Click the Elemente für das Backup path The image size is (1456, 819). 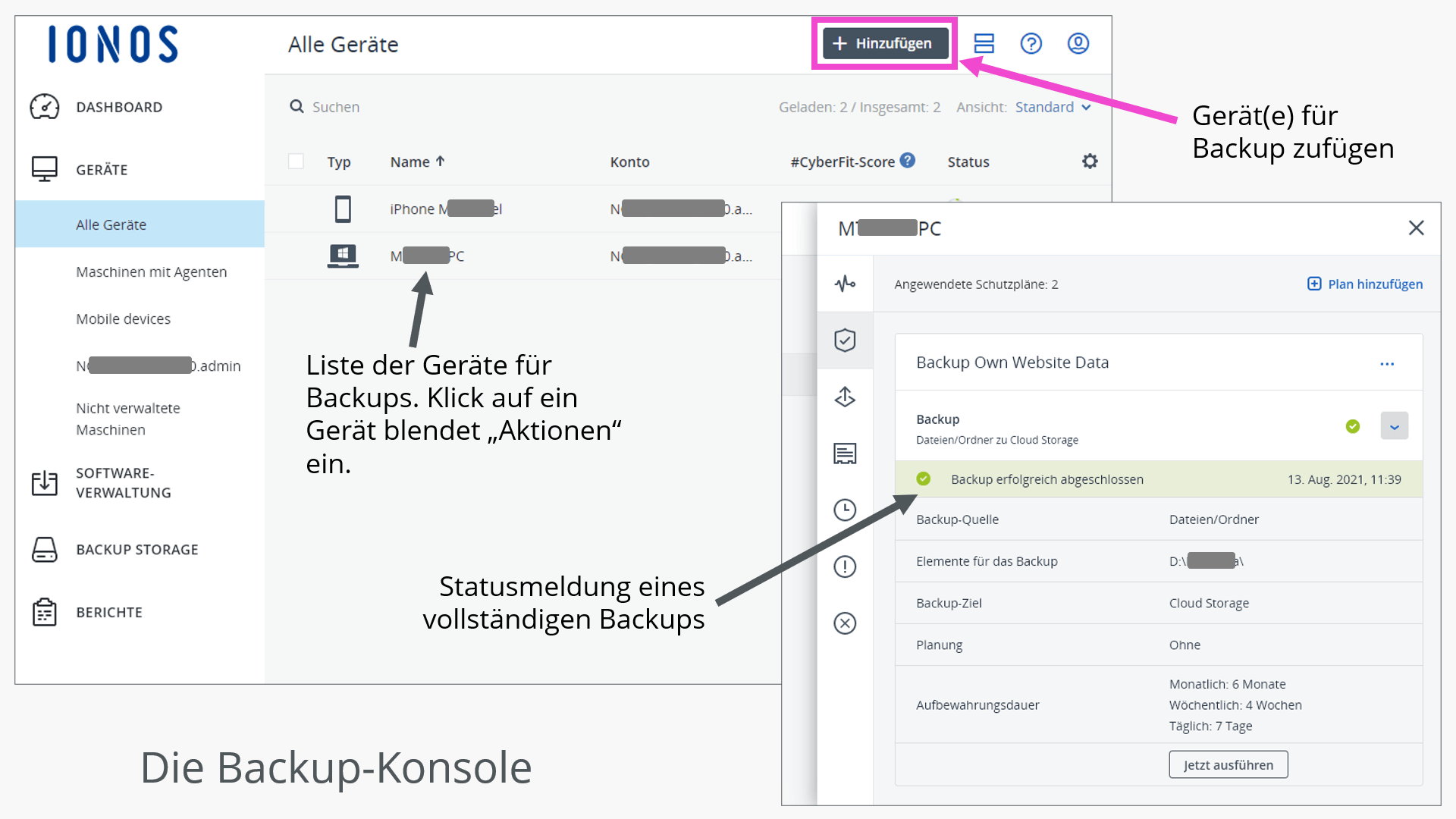[x=1206, y=561]
